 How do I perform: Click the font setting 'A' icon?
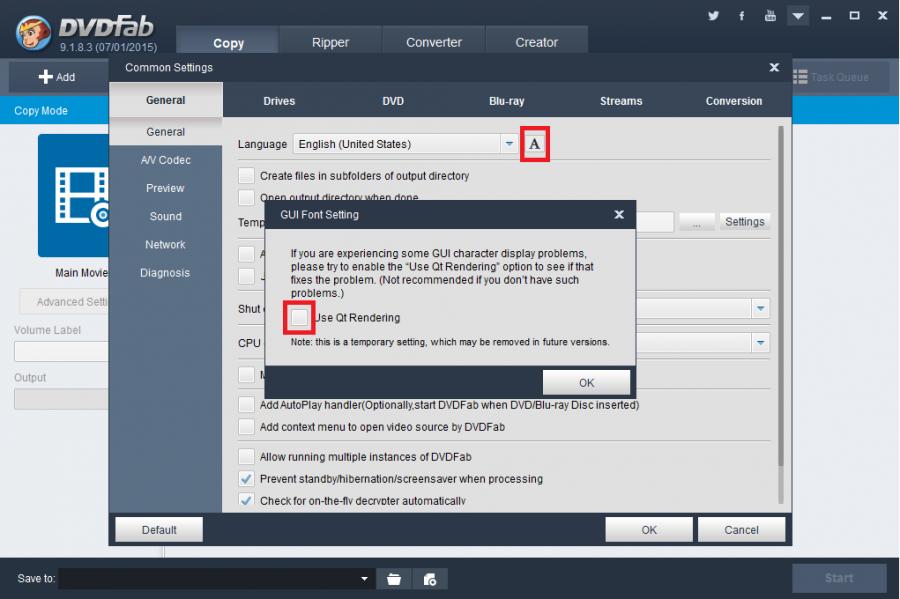pyautogui.click(x=535, y=144)
